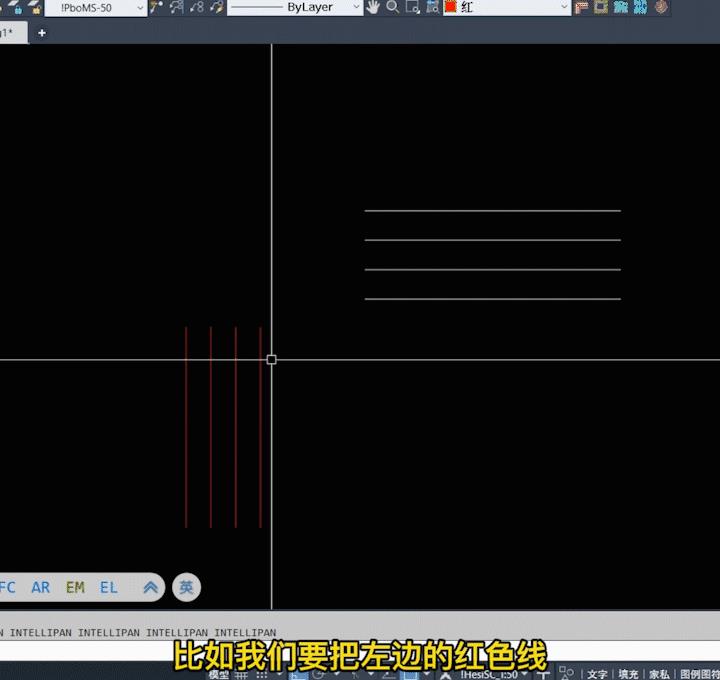The width and height of the screenshot is (720, 680).
Task: Click the orange layout icon after color dropdown
Action: click(x=582, y=7)
